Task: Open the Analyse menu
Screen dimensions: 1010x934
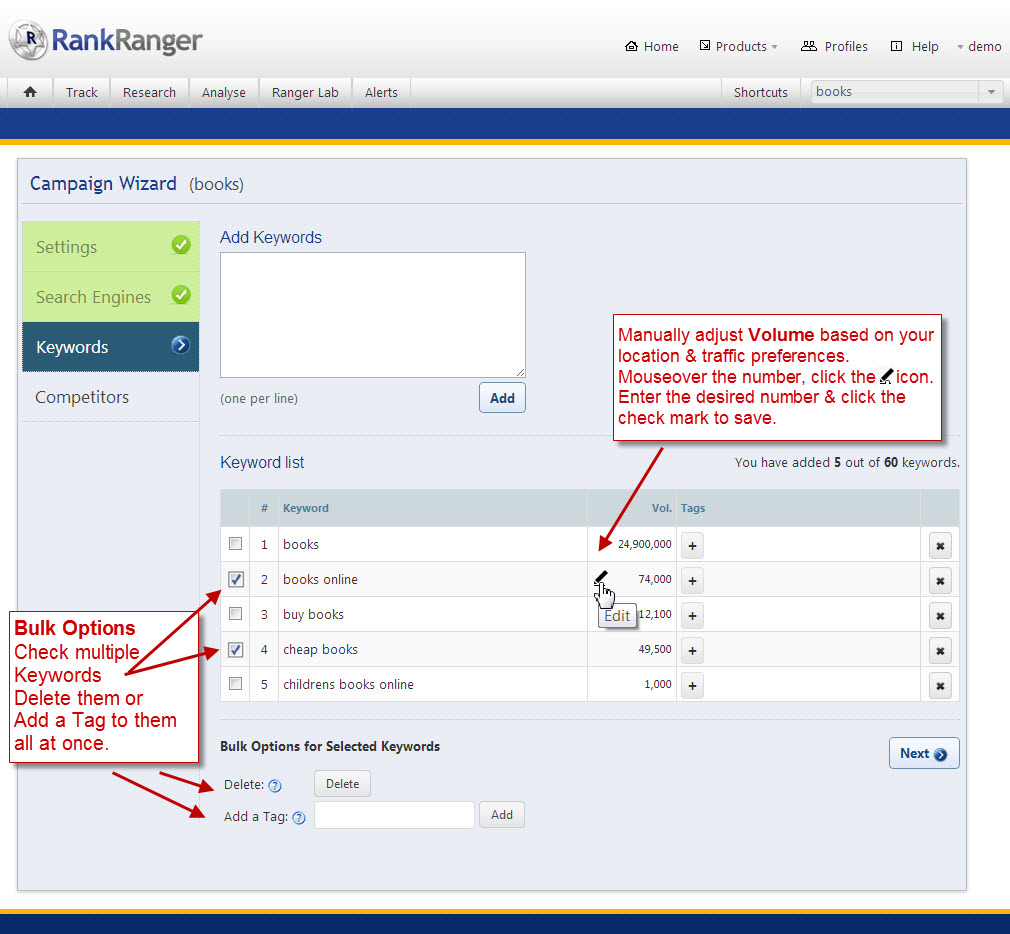Action: pyautogui.click(x=224, y=92)
